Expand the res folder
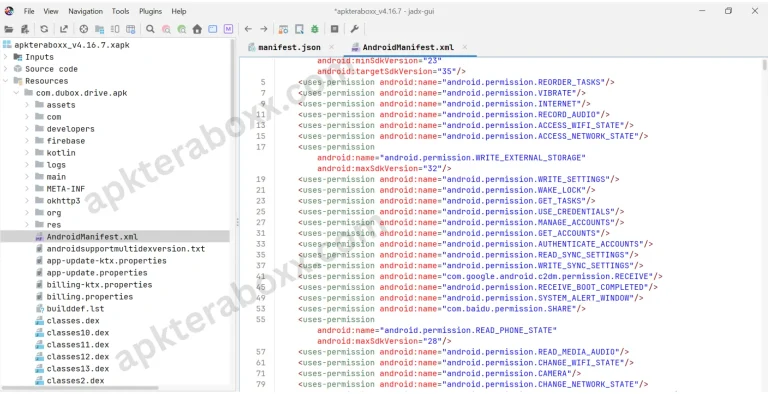This screenshot has width=768, height=394. tap(27, 224)
